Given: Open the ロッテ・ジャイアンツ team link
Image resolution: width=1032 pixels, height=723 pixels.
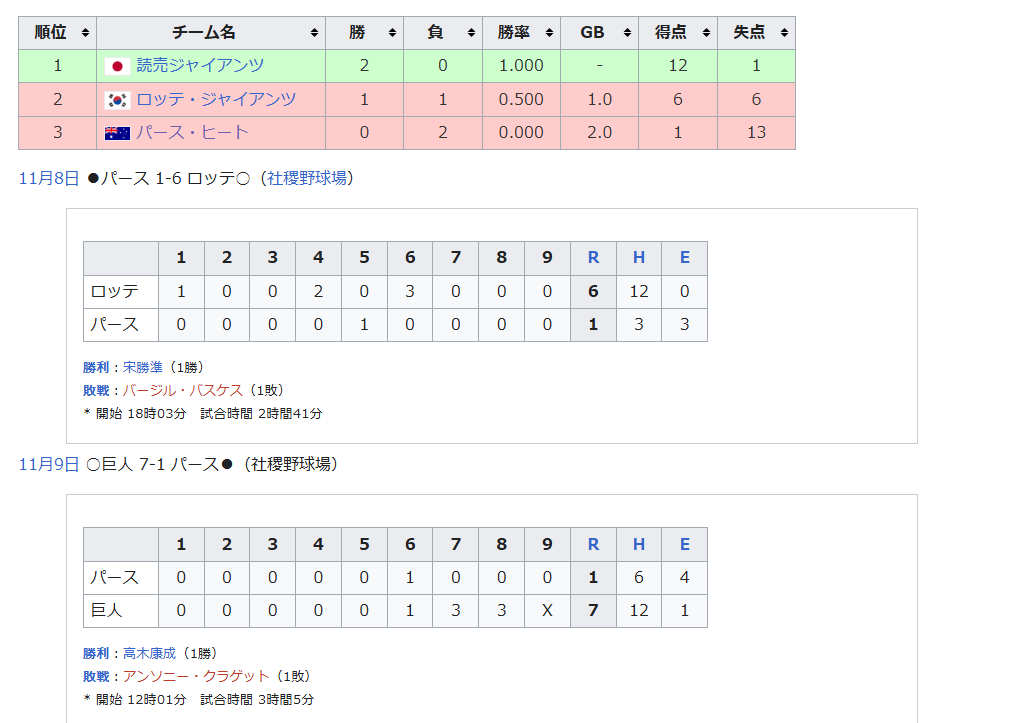Looking at the screenshot, I should (x=216, y=100).
